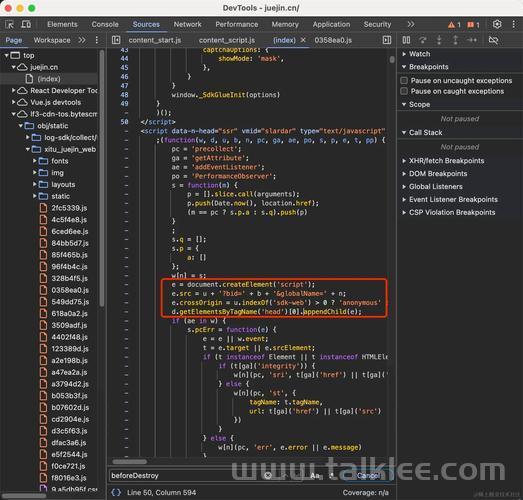This screenshot has width=523, height=500.
Task: Expand the React Developer Tools tree node
Action: tap(14, 90)
